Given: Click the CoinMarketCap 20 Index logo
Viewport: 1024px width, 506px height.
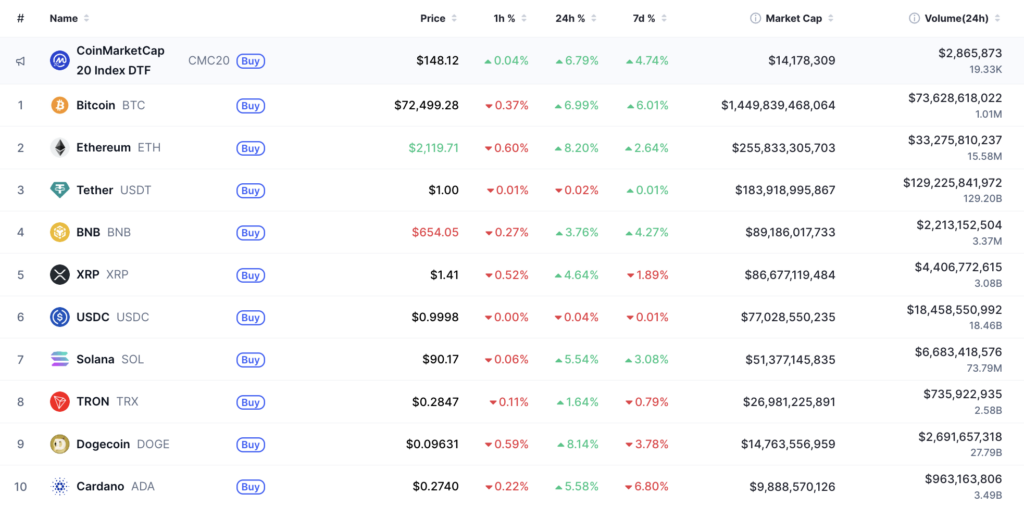Looking at the screenshot, I should click(x=59, y=61).
